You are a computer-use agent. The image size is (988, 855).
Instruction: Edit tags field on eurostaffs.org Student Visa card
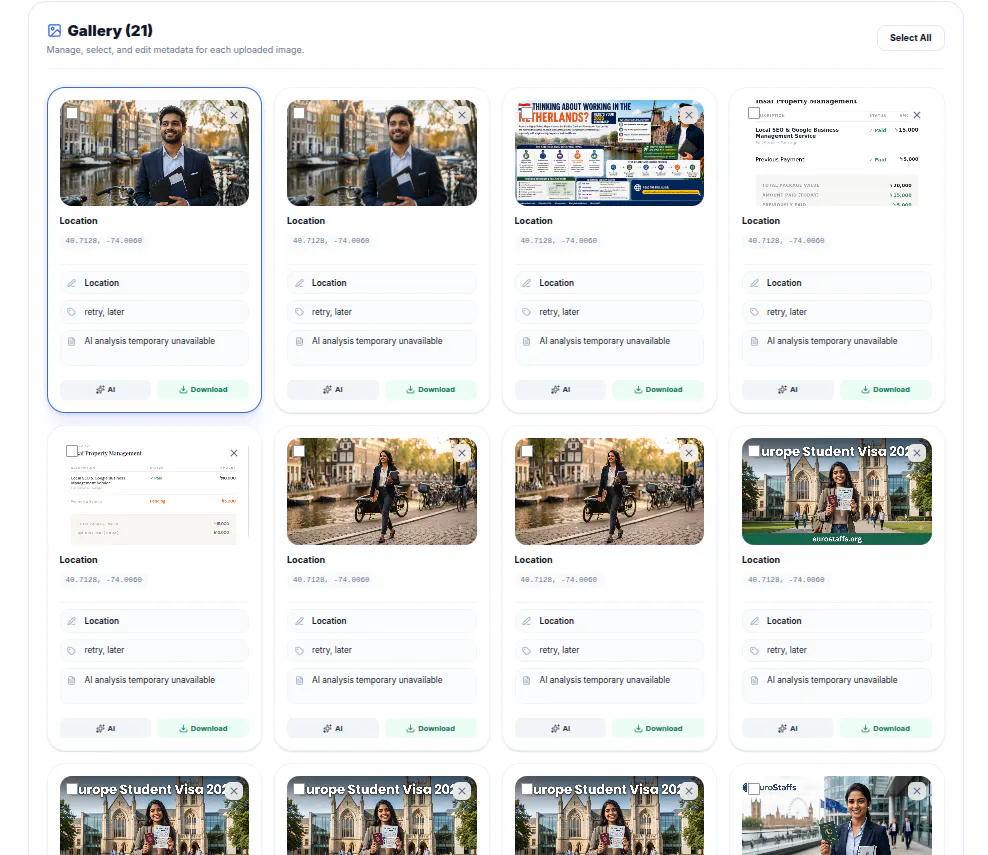837,650
